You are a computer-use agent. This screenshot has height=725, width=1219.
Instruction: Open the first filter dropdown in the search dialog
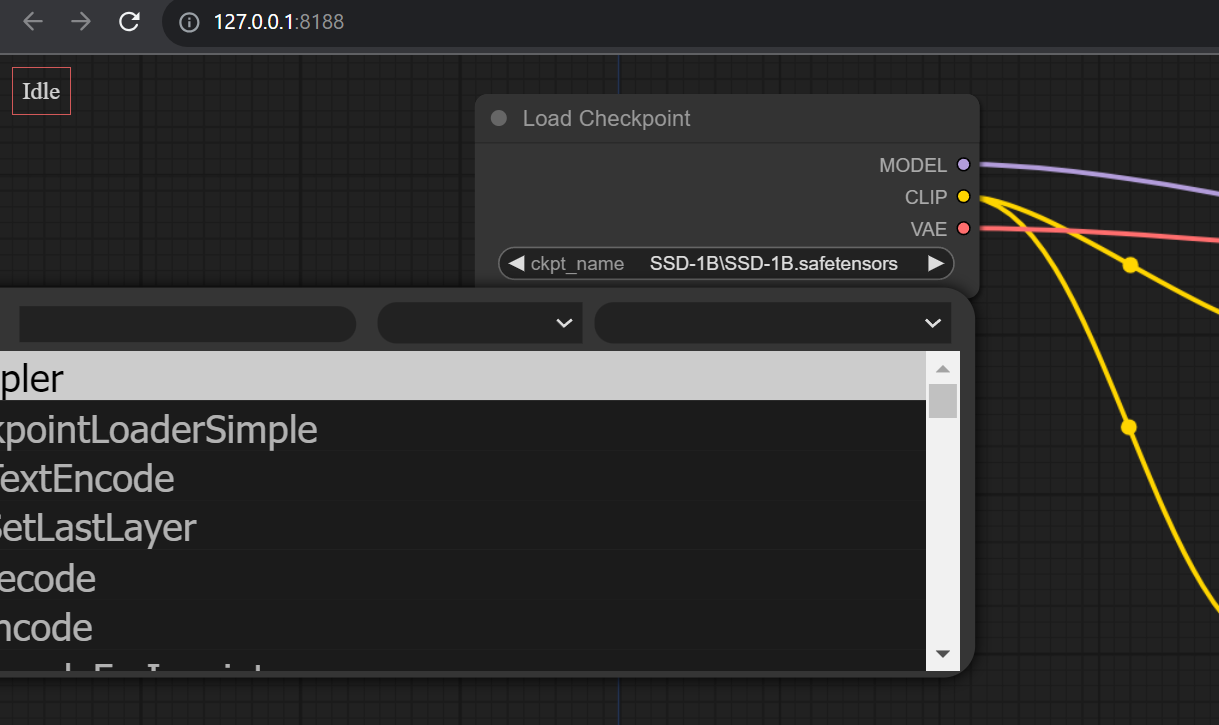click(x=479, y=323)
